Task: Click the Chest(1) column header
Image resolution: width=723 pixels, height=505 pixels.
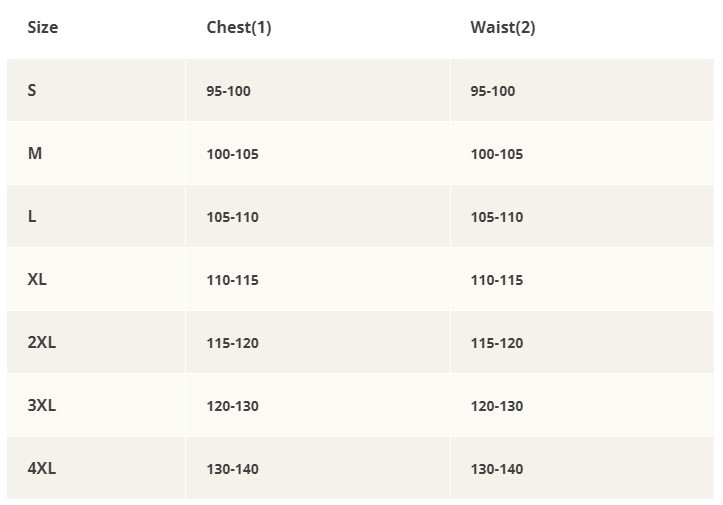Action: click(239, 27)
